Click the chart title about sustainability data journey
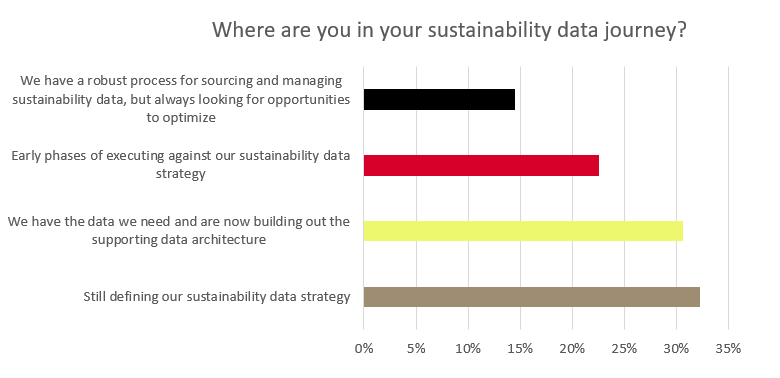This screenshot has width=780, height=378. (x=449, y=30)
